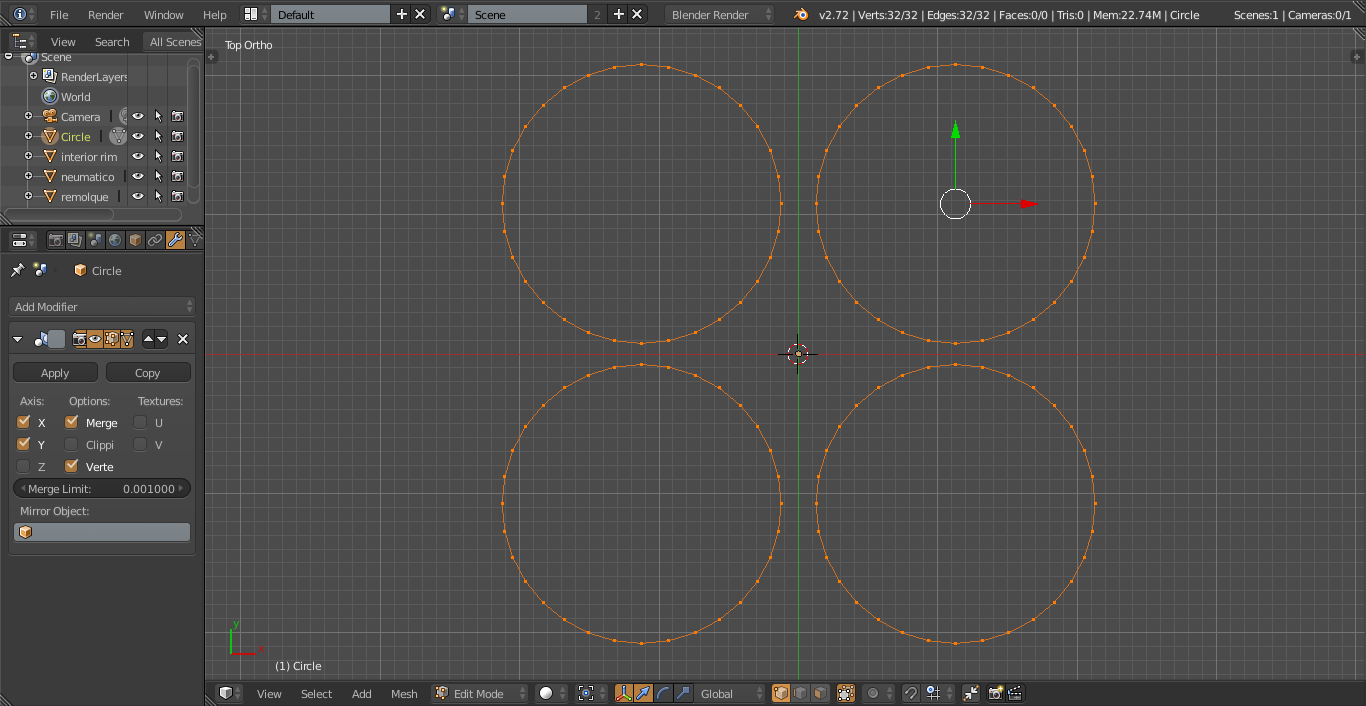Viewport: 1366px width, 706px height.
Task: Click the Apply modifier button
Action: 55,373
